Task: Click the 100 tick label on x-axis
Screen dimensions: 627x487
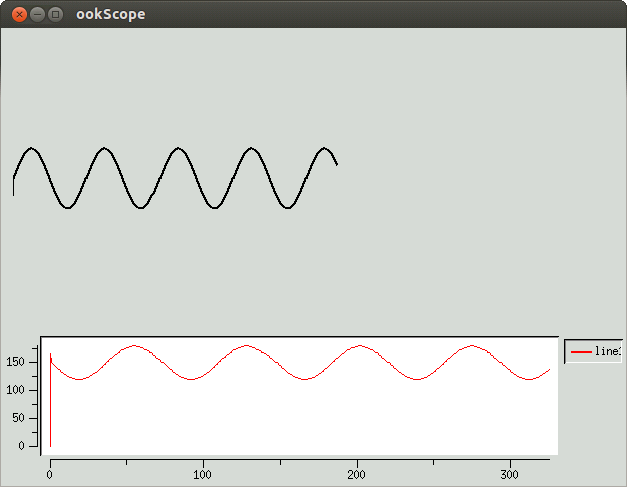Action: [x=202, y=475]
